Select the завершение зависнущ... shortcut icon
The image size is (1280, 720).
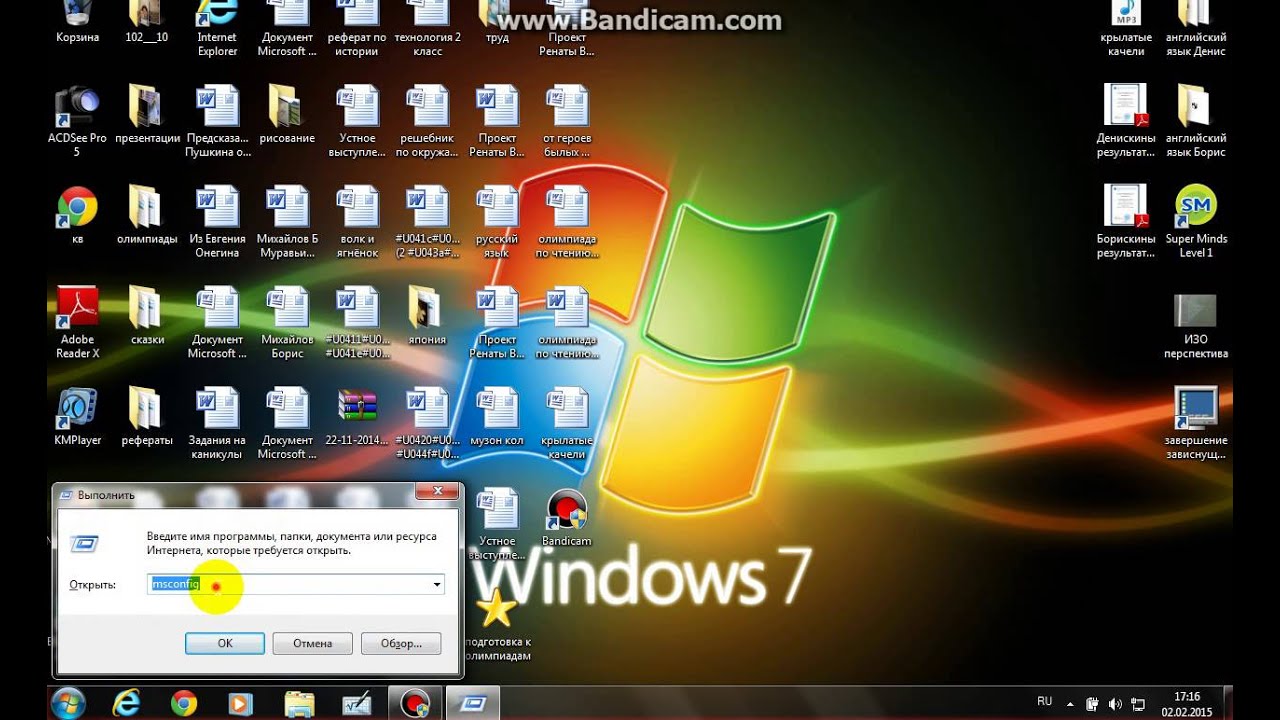[x=1196, y=424]
